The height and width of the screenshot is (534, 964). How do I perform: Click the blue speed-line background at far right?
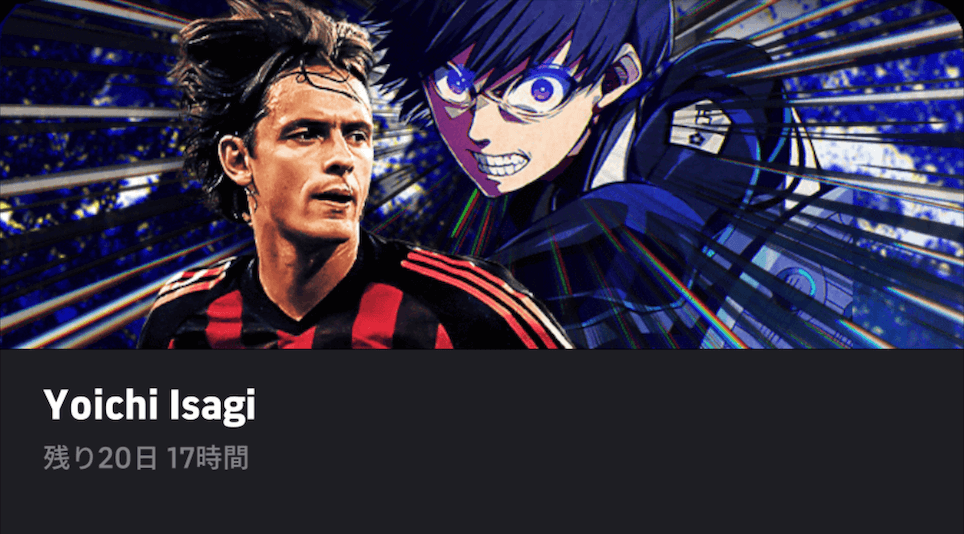(x=910, y=184)
